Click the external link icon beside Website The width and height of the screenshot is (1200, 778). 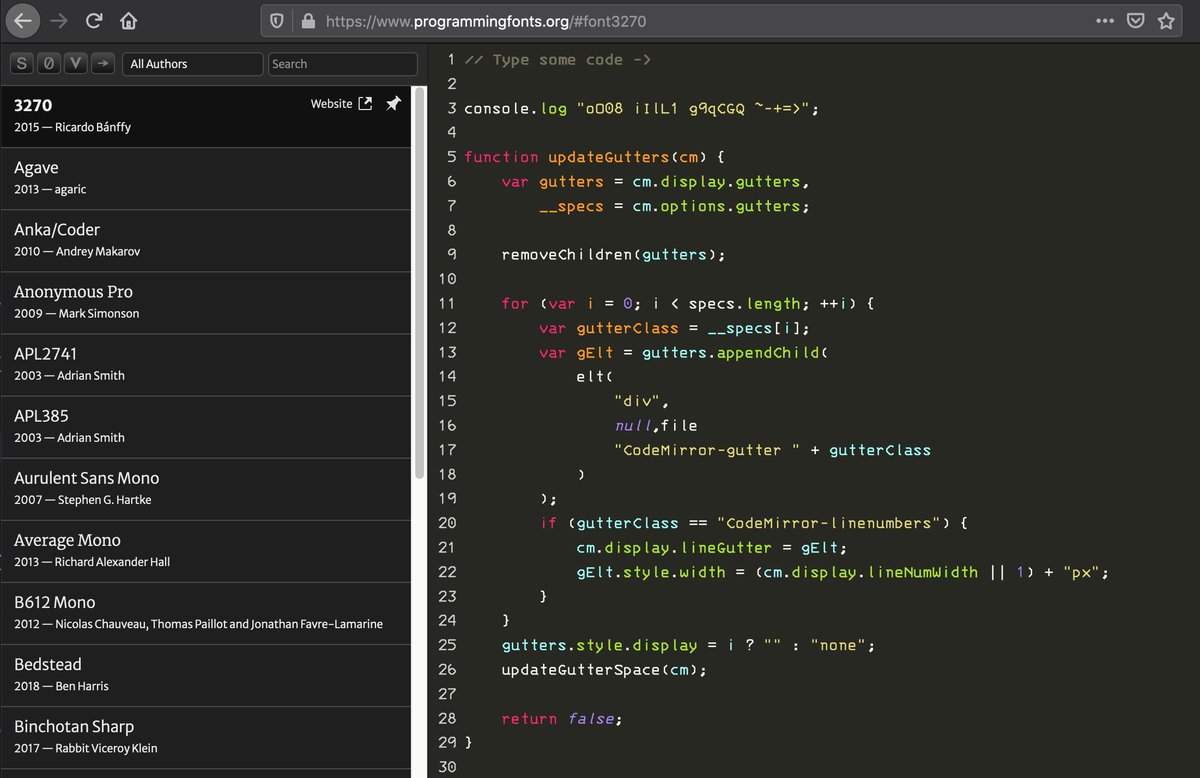365,103
